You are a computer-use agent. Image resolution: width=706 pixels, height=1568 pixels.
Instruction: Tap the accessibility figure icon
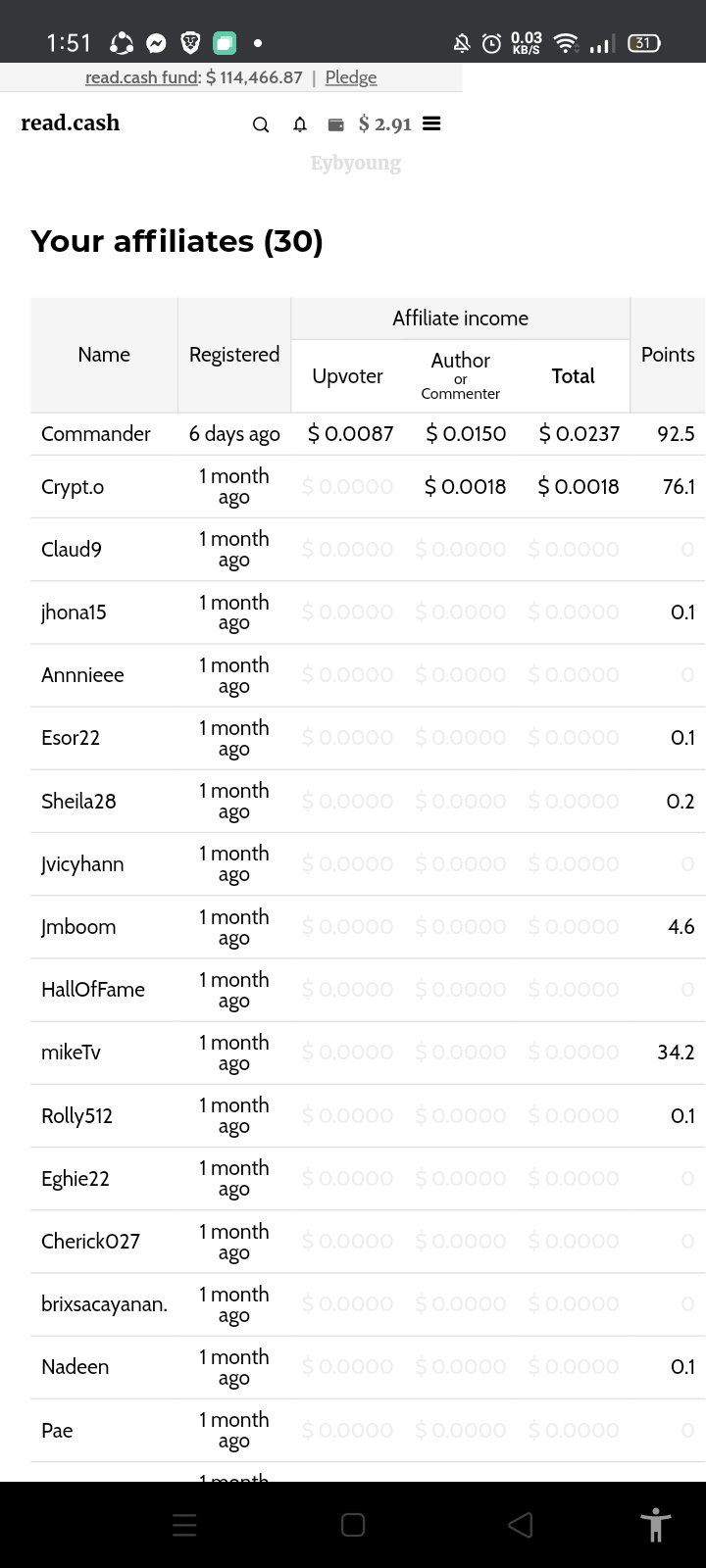click(655, 1525)
